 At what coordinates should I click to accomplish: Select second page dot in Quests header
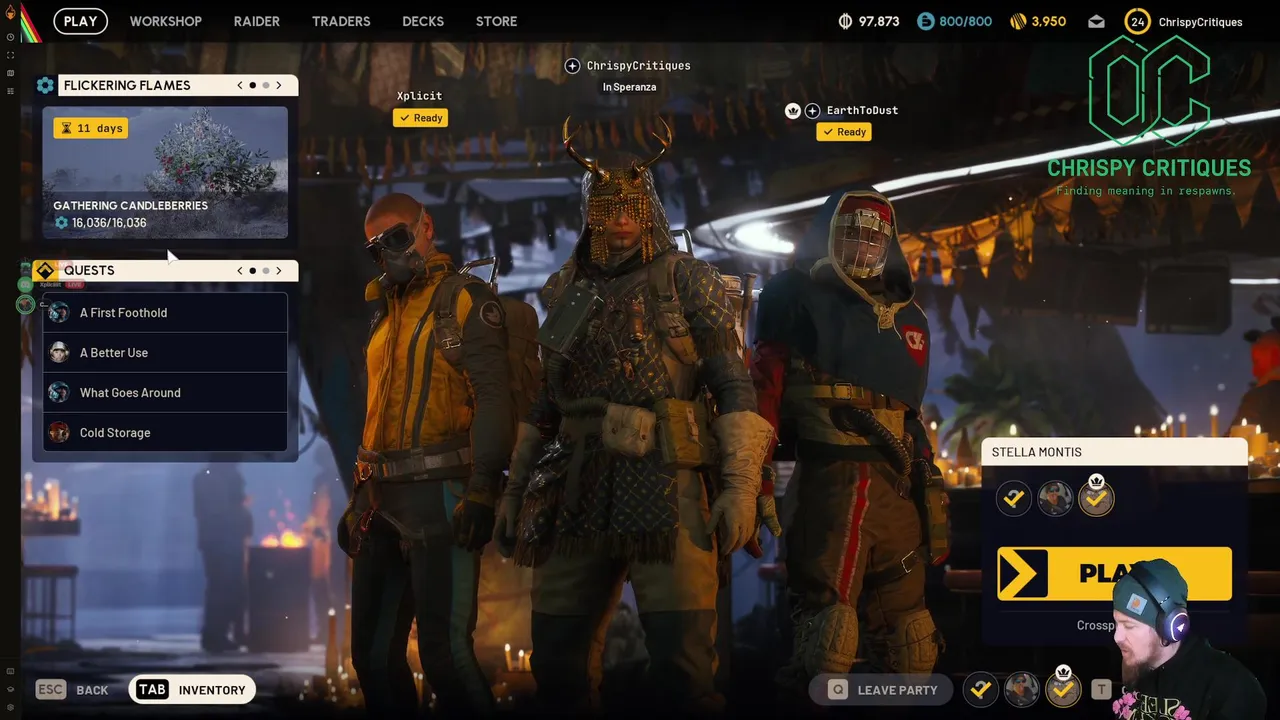tap(265, 271)
